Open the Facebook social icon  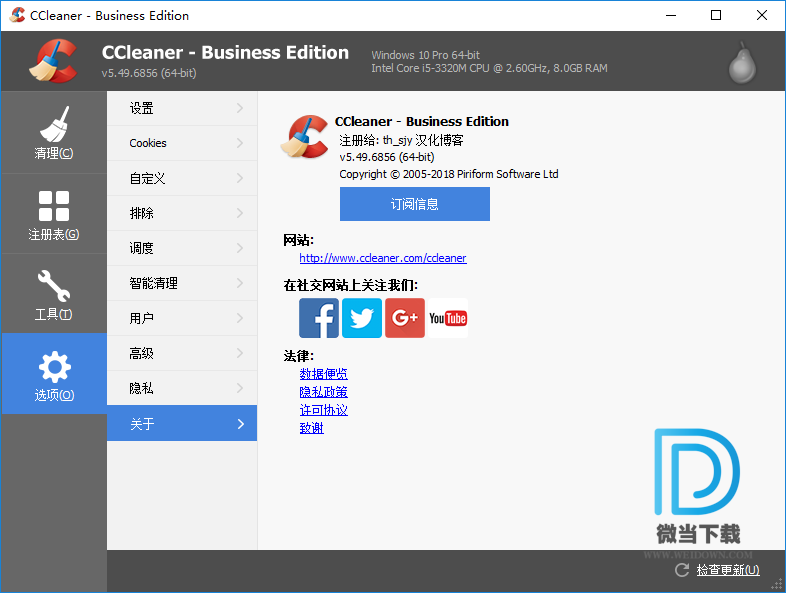pos(319,318)
